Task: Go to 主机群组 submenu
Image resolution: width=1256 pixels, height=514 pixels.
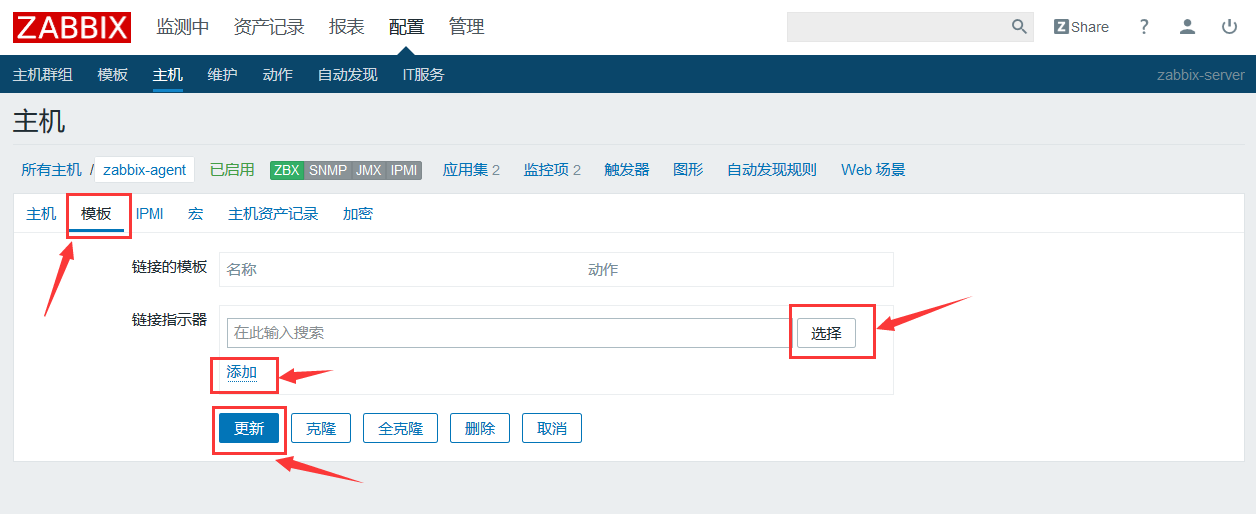Action: tap(43, 75)
